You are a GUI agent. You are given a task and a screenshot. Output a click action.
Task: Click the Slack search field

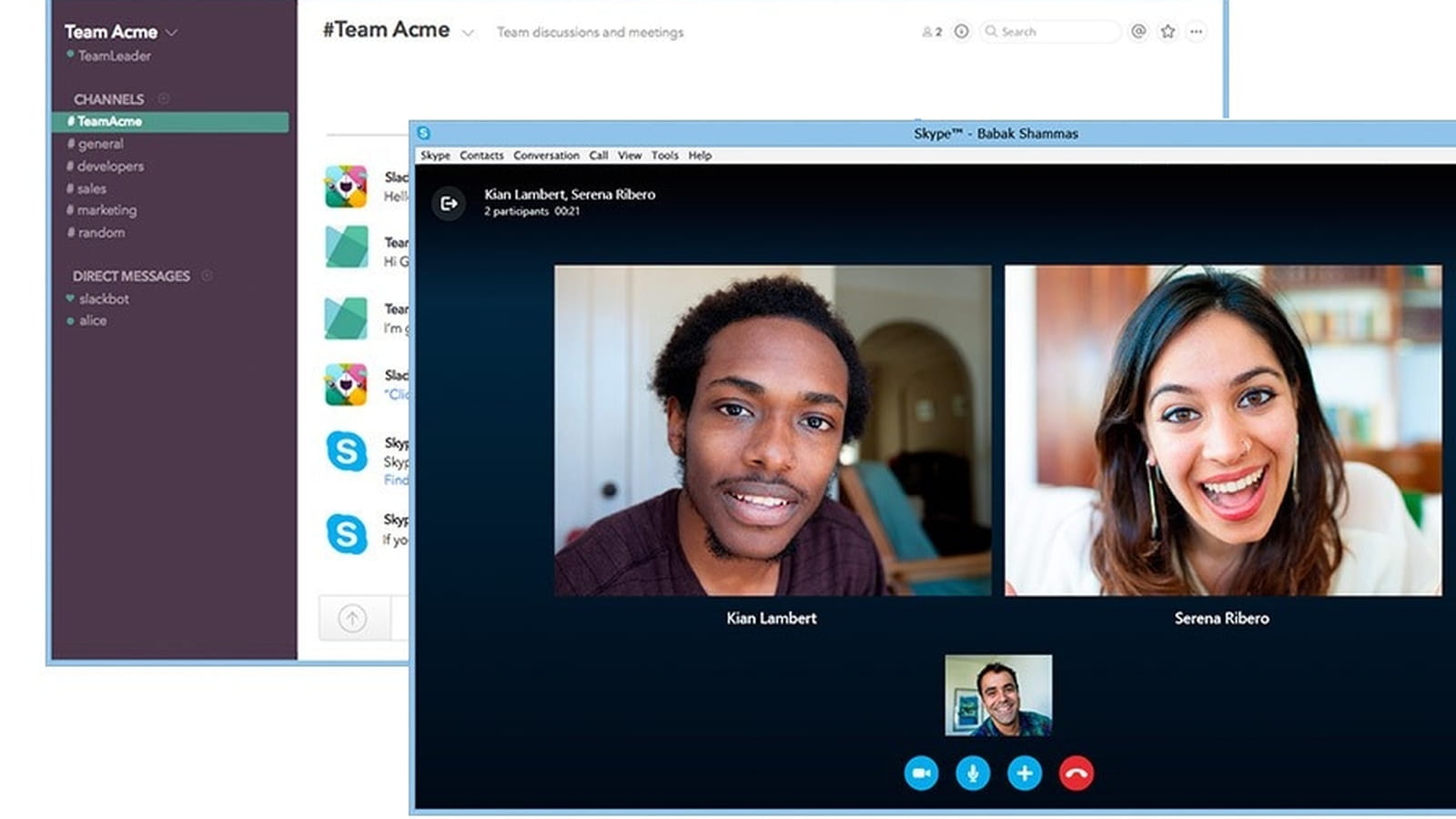click(x=1050, y=32)
